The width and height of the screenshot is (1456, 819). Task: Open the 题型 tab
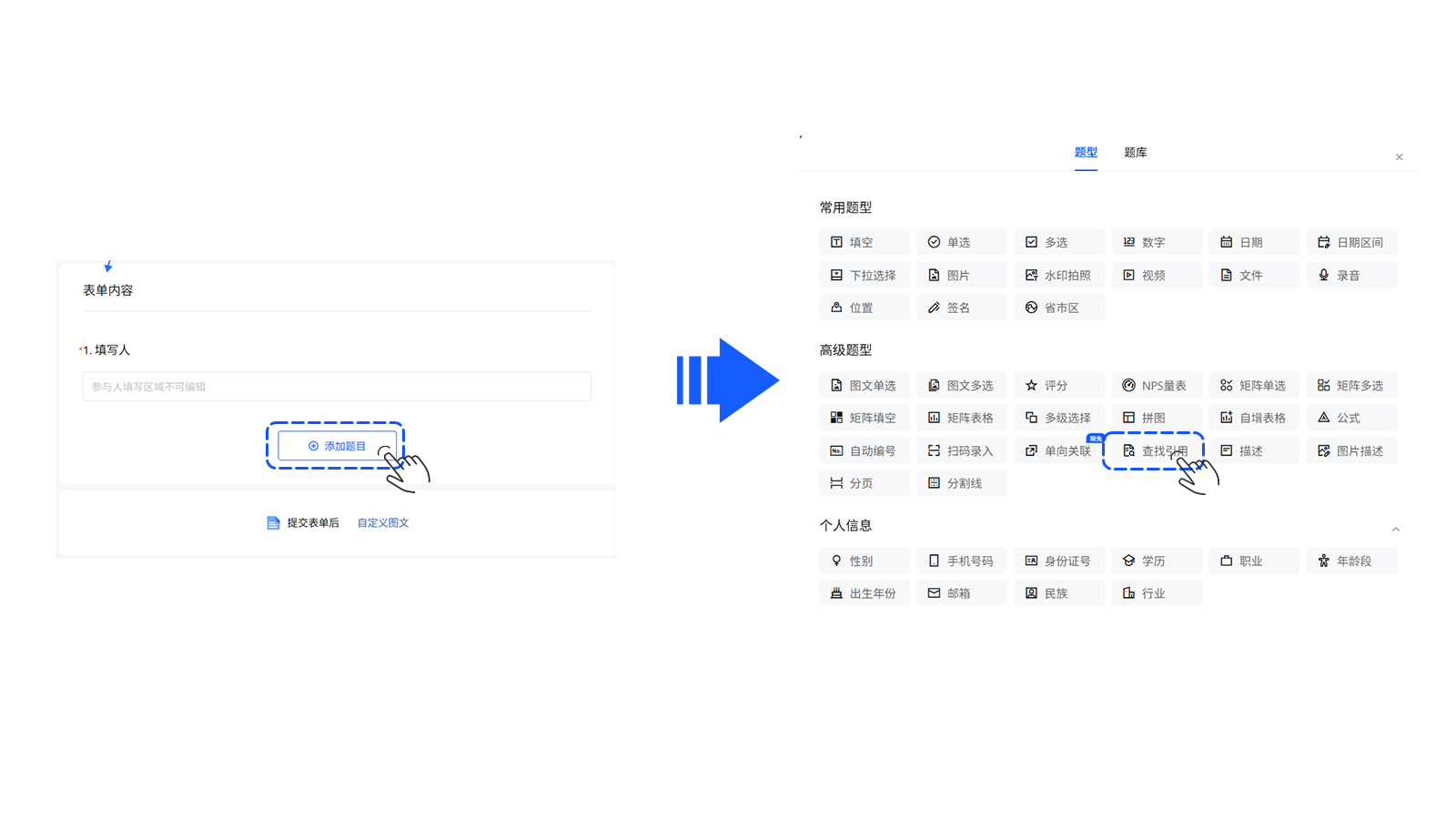coord(1086,152)
